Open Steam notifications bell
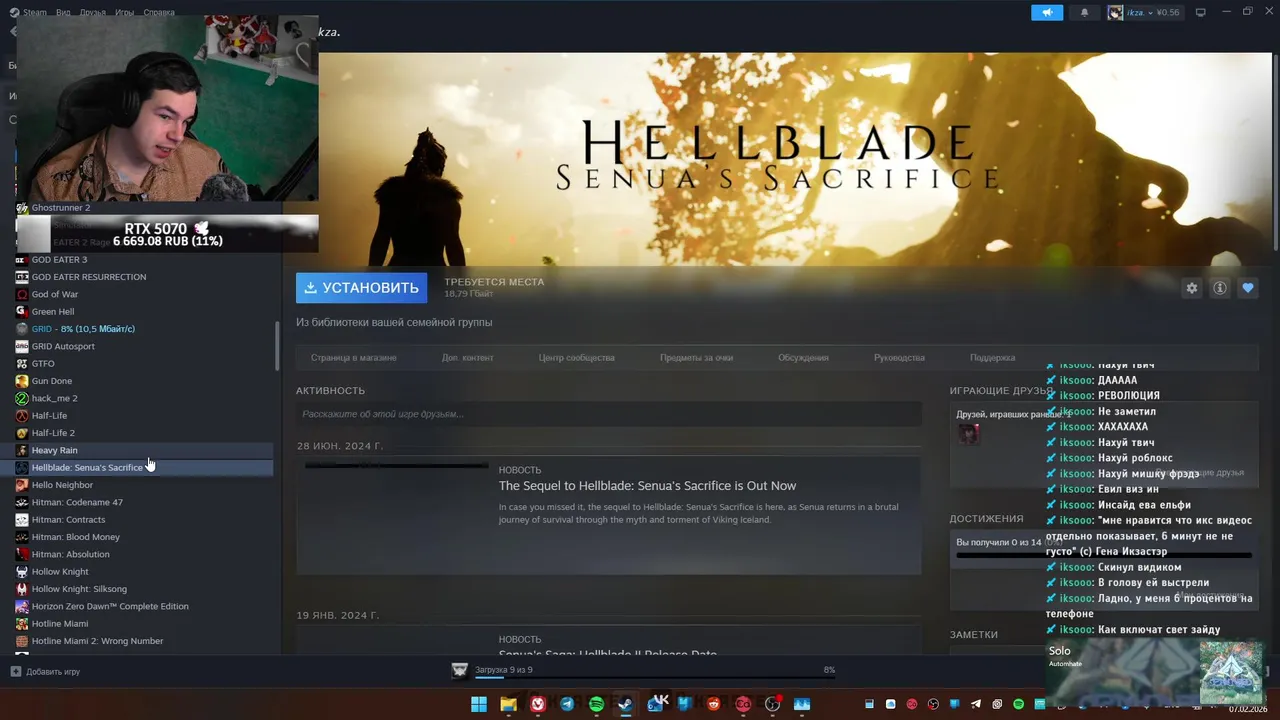1280x720 pixels. pos(1085,13)
